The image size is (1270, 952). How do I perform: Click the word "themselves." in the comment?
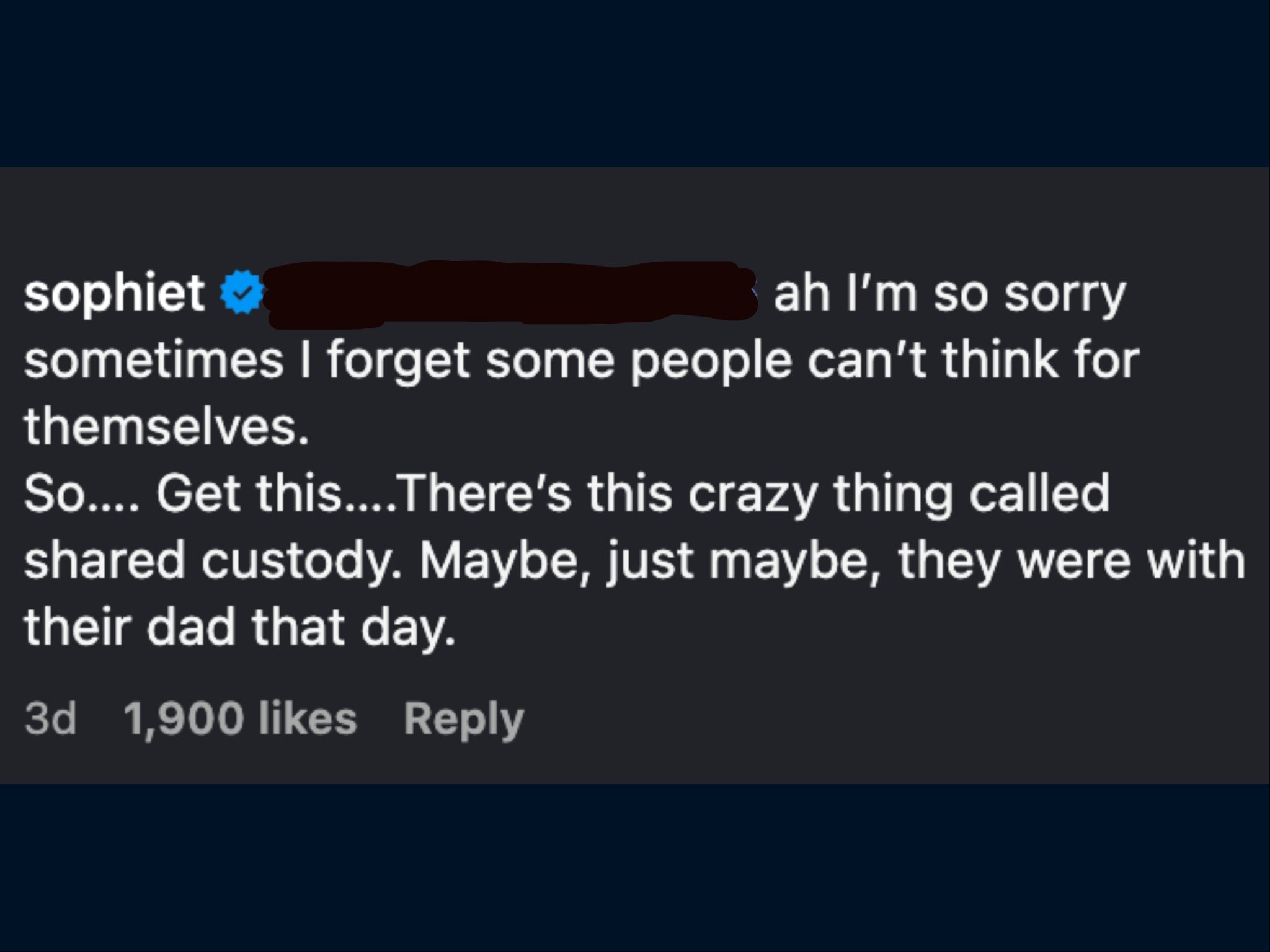click(x=166, y=426)
